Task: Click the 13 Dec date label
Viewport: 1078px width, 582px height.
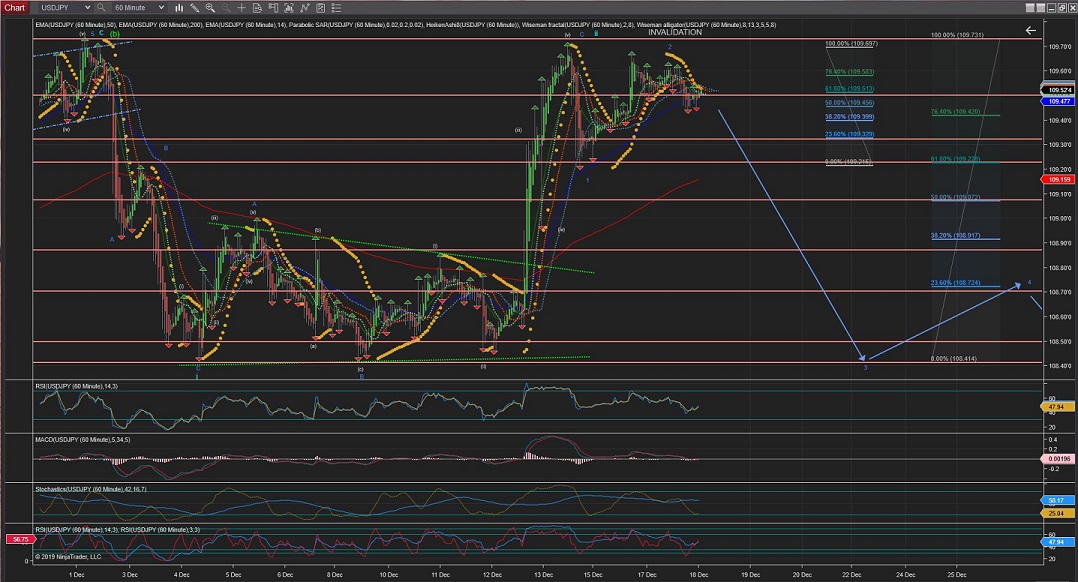Action: 543,574
